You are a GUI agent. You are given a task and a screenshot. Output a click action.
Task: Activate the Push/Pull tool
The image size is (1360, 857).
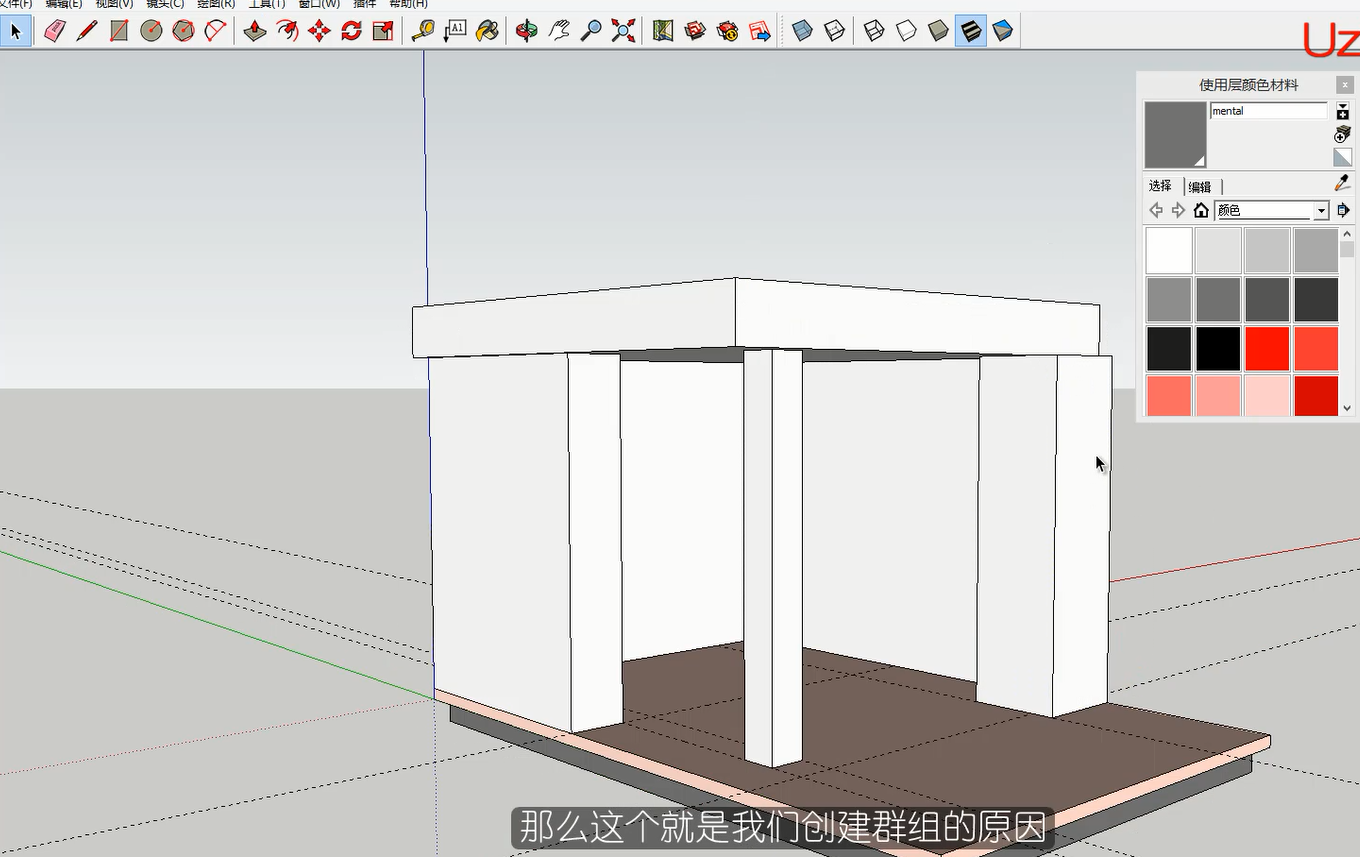tap(255, 31)
